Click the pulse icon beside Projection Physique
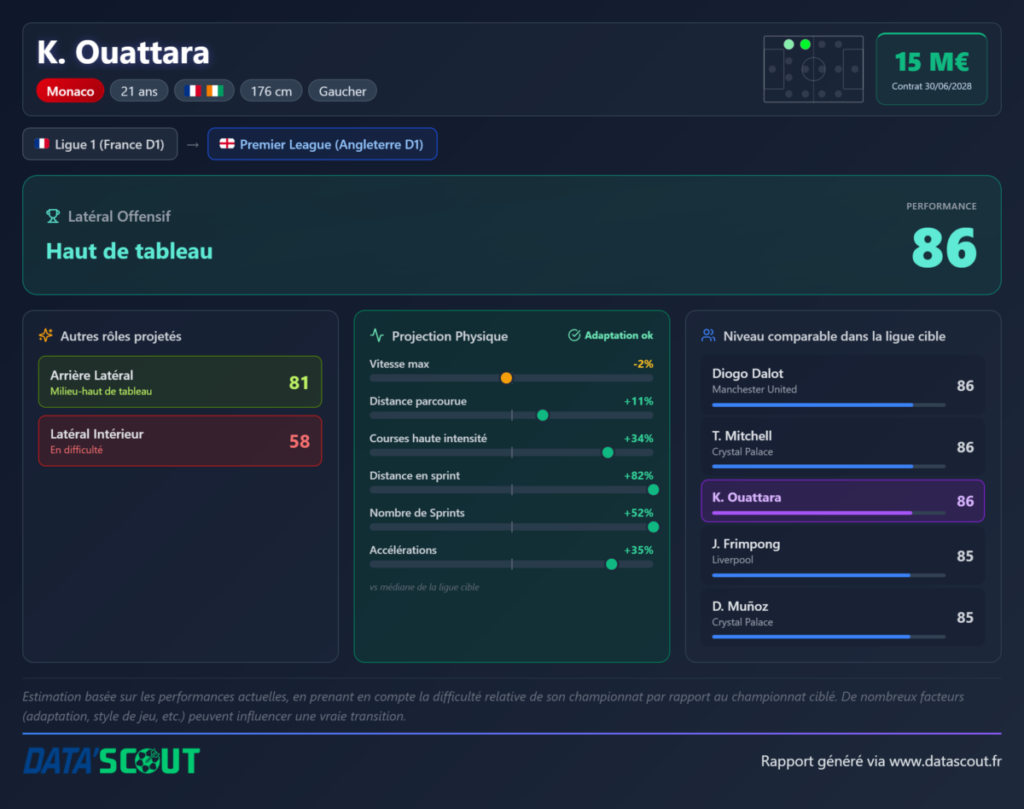1024x809 pixels. pos(377,336)
